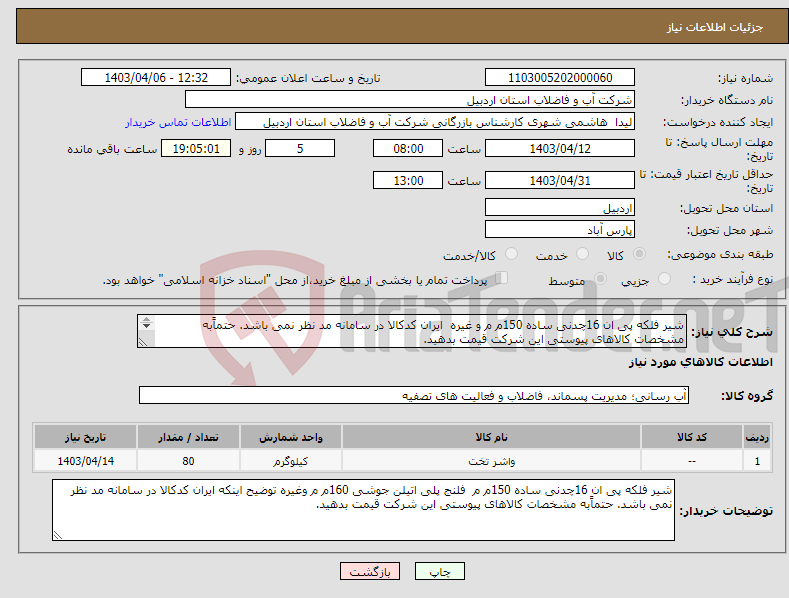The height and width of the screenshot is (598, 789).
Task: Select the کالا/خدمت radio button
Action: coord(511,254)
